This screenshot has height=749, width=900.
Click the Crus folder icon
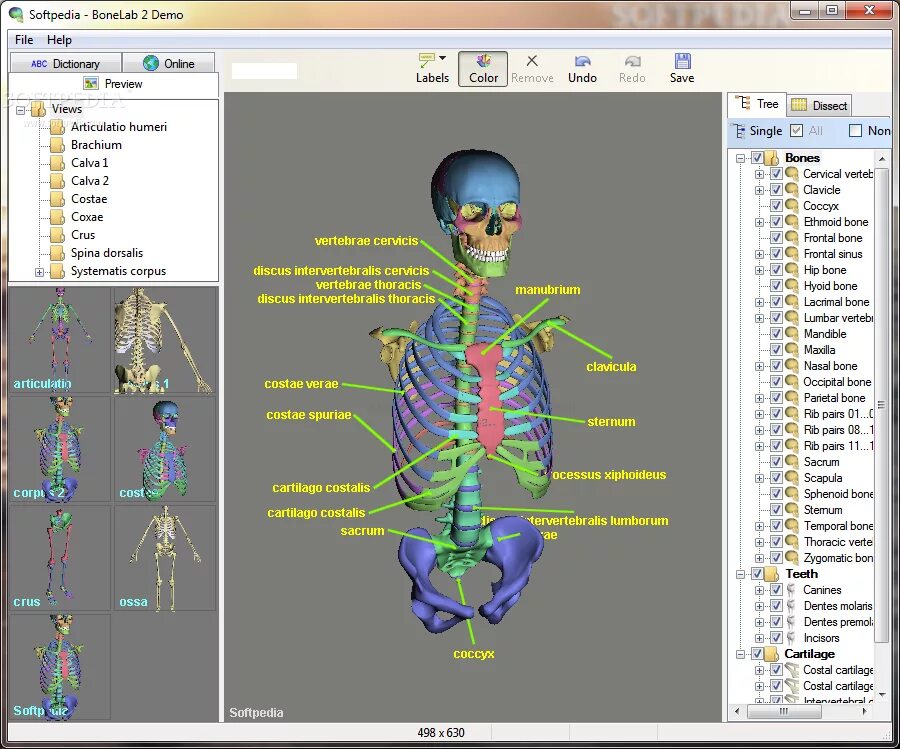point(57,235)
